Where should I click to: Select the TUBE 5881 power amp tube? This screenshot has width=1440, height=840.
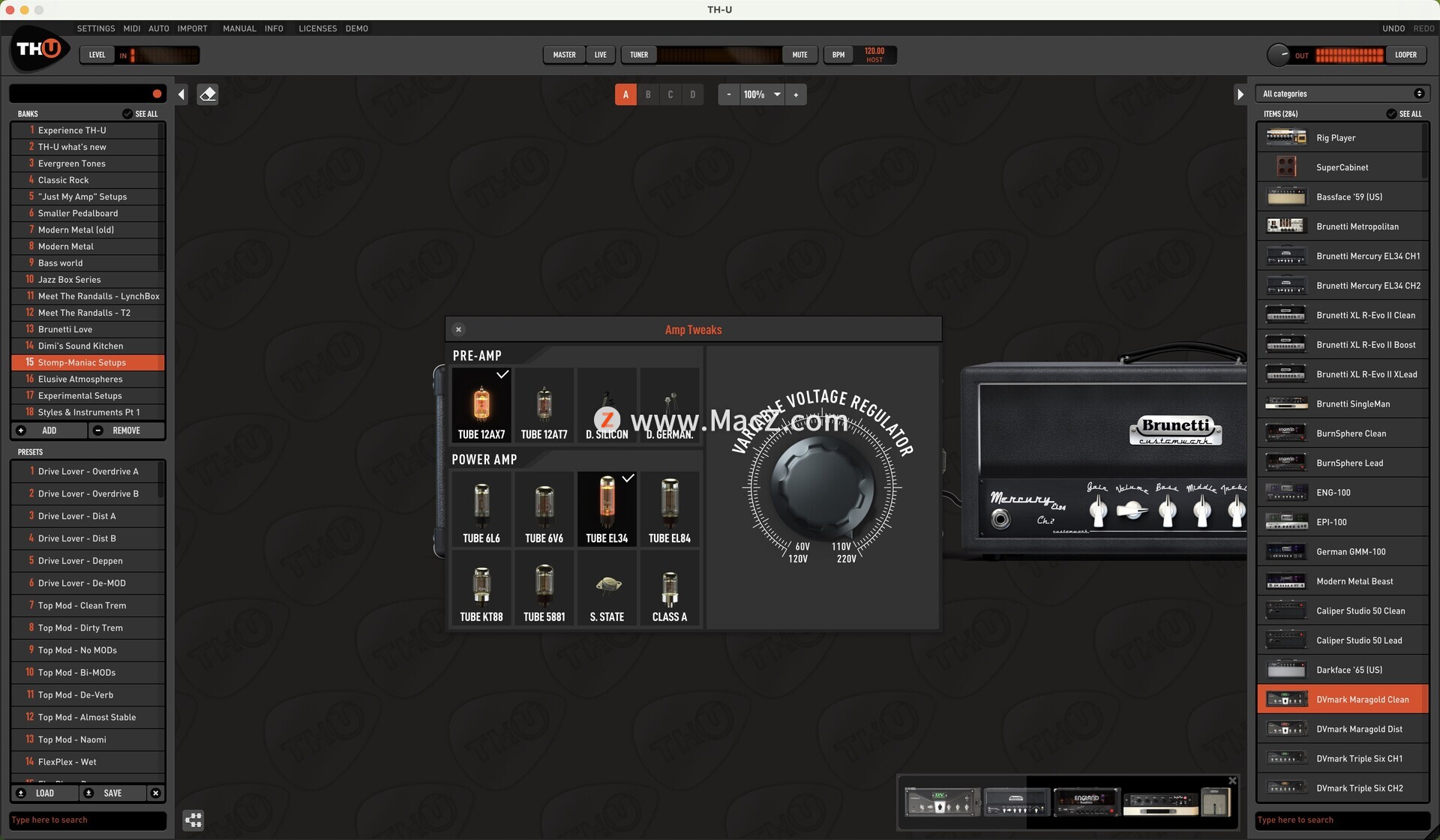544,587
